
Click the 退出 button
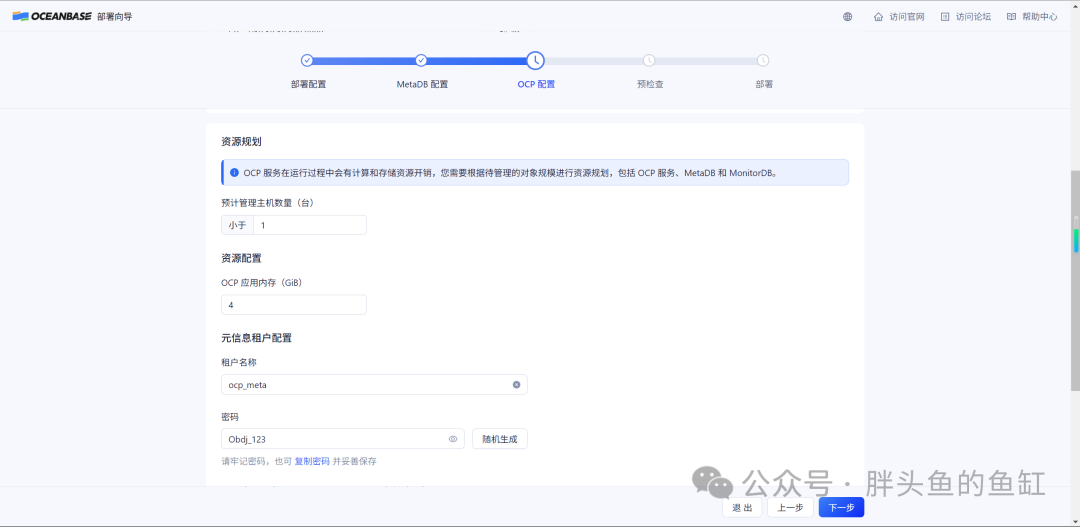click(x=742, y=508)
